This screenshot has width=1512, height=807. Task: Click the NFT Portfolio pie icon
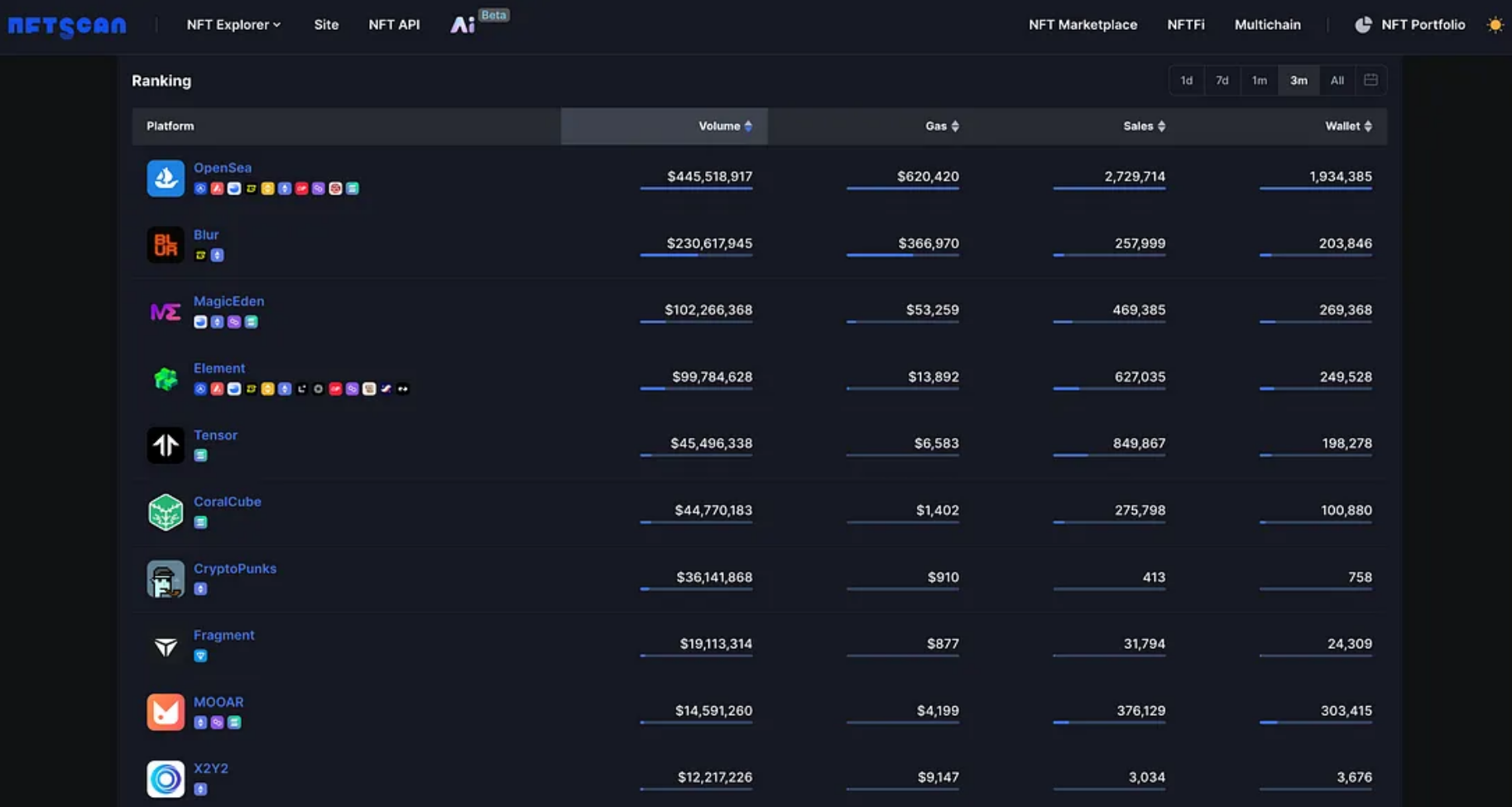click(x=1362, y=25)
